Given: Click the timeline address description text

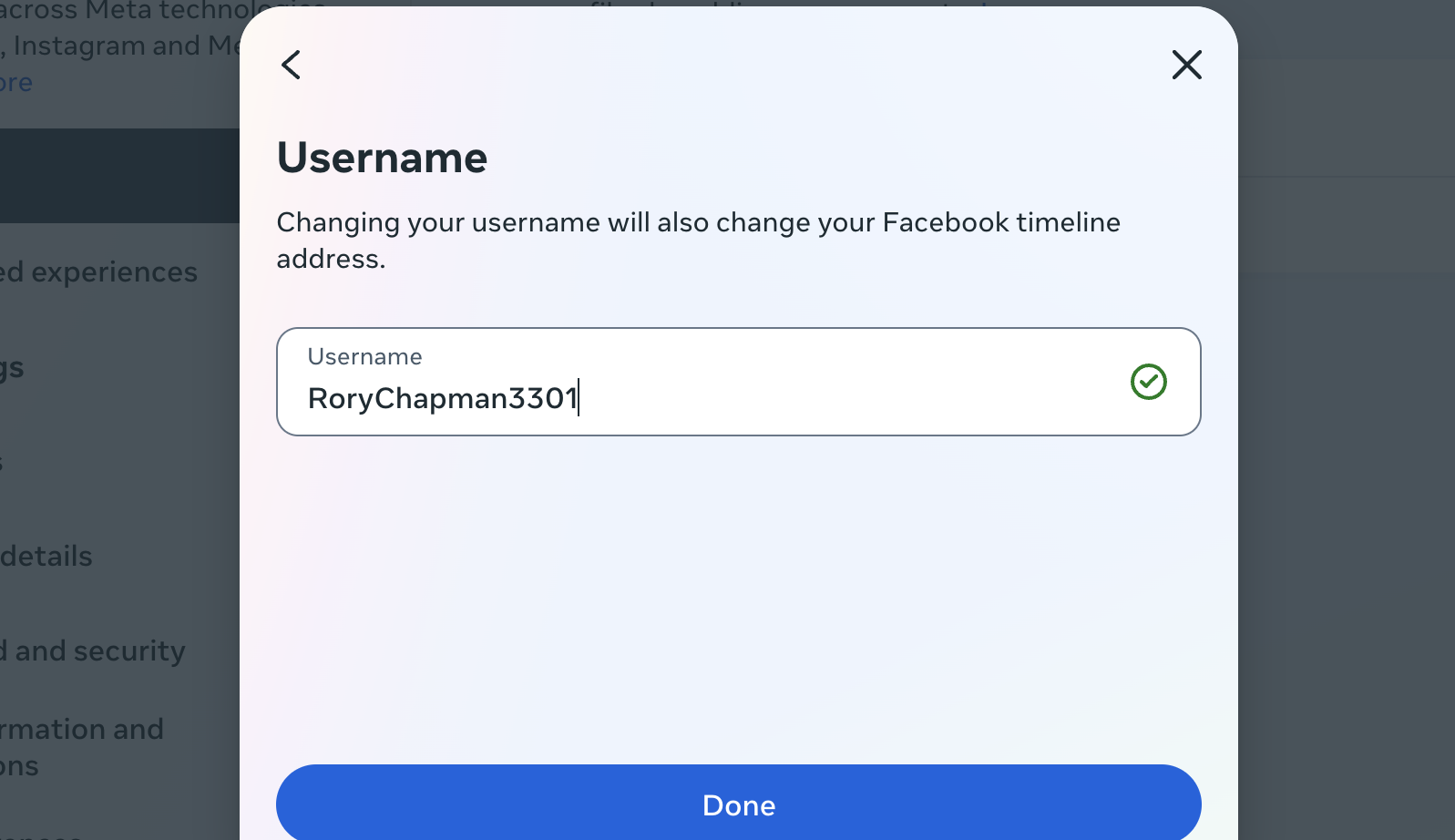Looking at the screenshot, I should tap(699, 240).
